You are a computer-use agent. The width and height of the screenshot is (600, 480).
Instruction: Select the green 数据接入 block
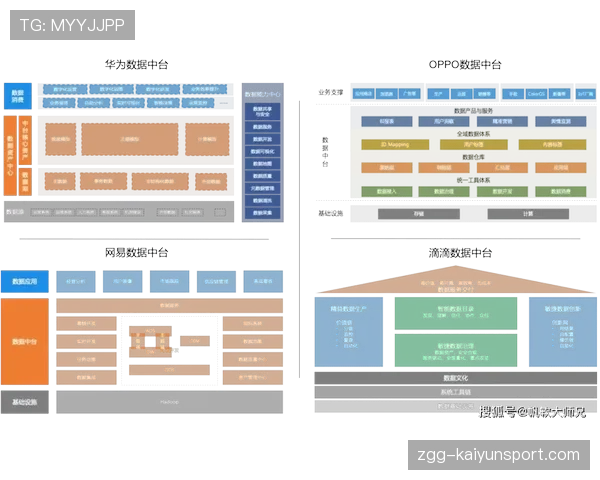(x=387, y=191)
